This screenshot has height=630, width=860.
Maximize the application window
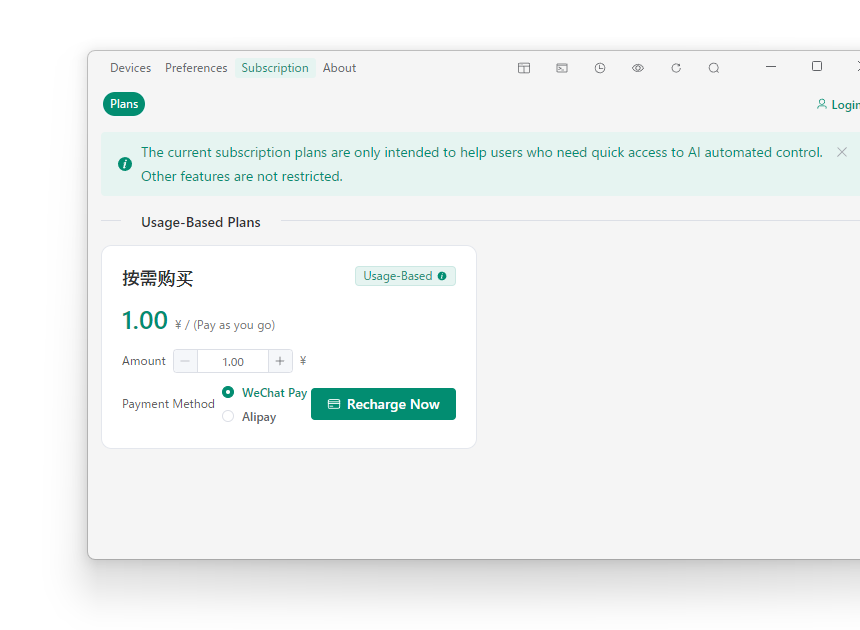point(817,66)
